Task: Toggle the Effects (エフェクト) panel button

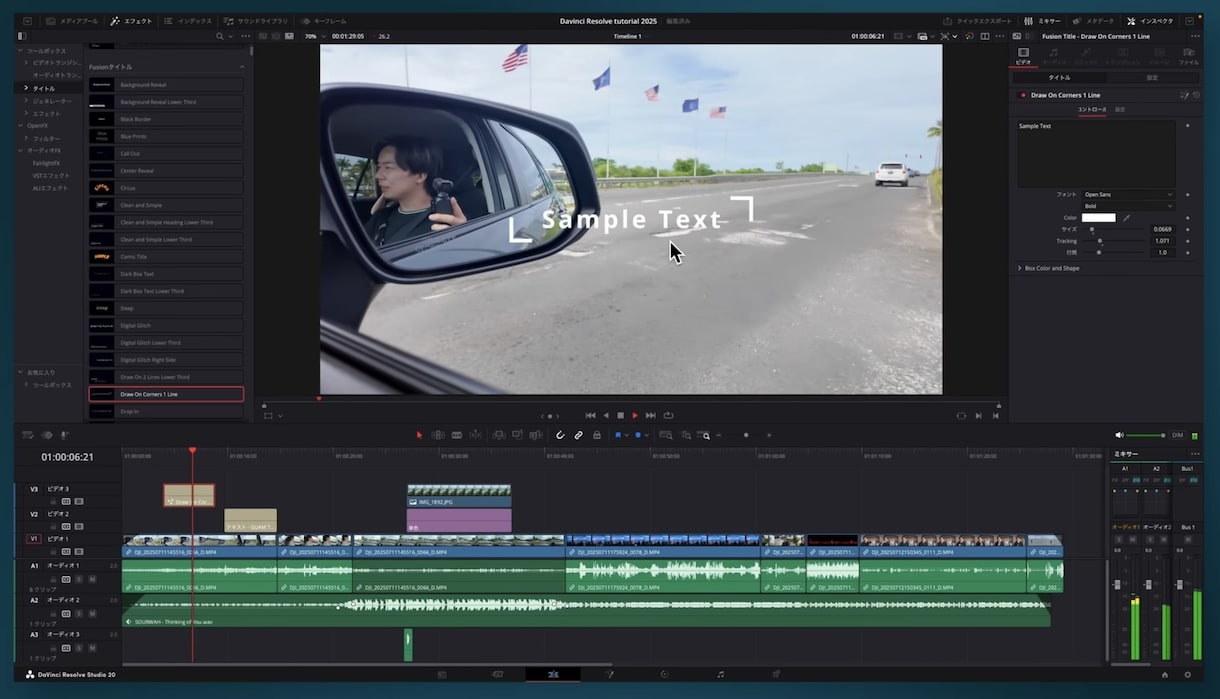Action: pyautogui.click(x=131, y=21)
